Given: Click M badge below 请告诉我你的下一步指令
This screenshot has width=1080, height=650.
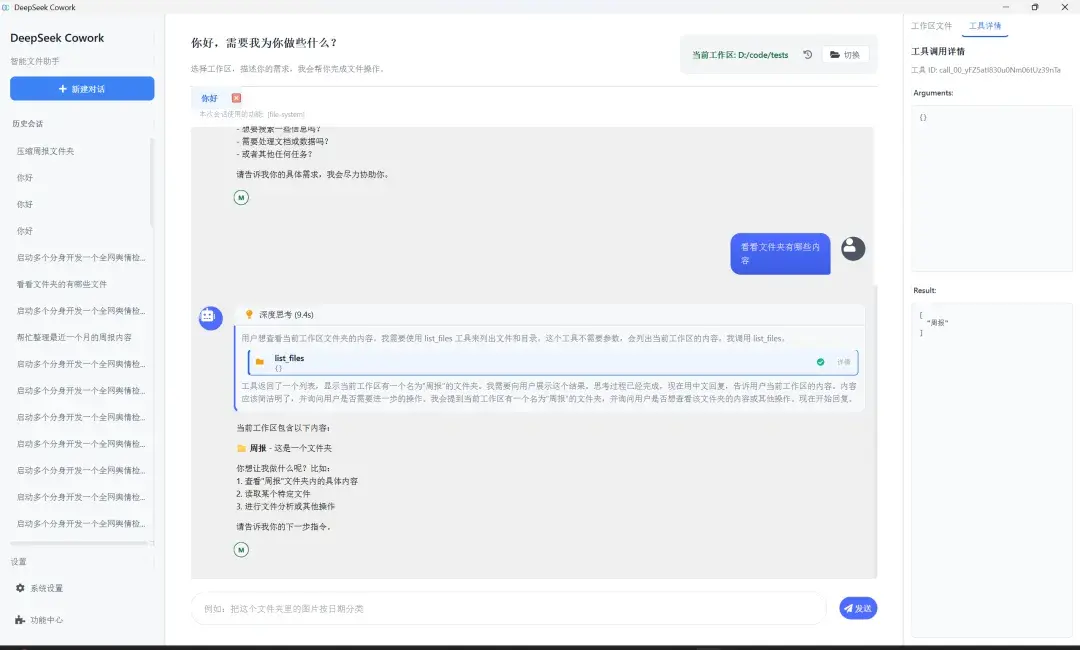Looking at the screenshot, I should (x=241, y=549).
